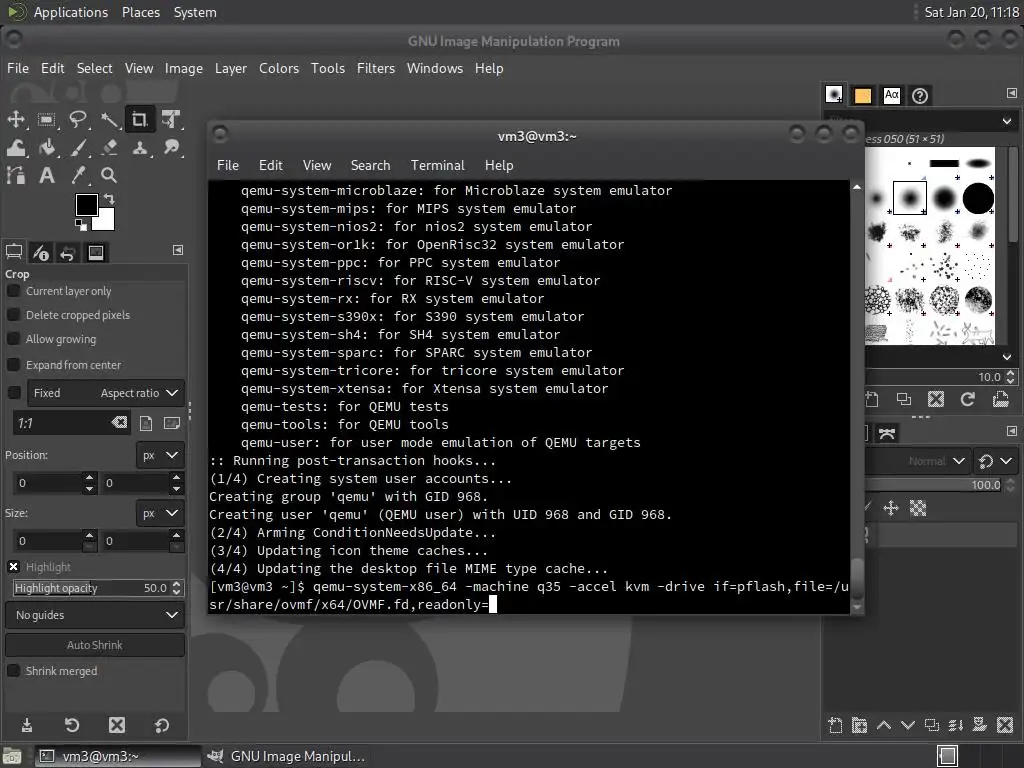This screenshot has height=768, width=1024.
Task: Enable Delete cropped pixels
Action: coord(13,315)
